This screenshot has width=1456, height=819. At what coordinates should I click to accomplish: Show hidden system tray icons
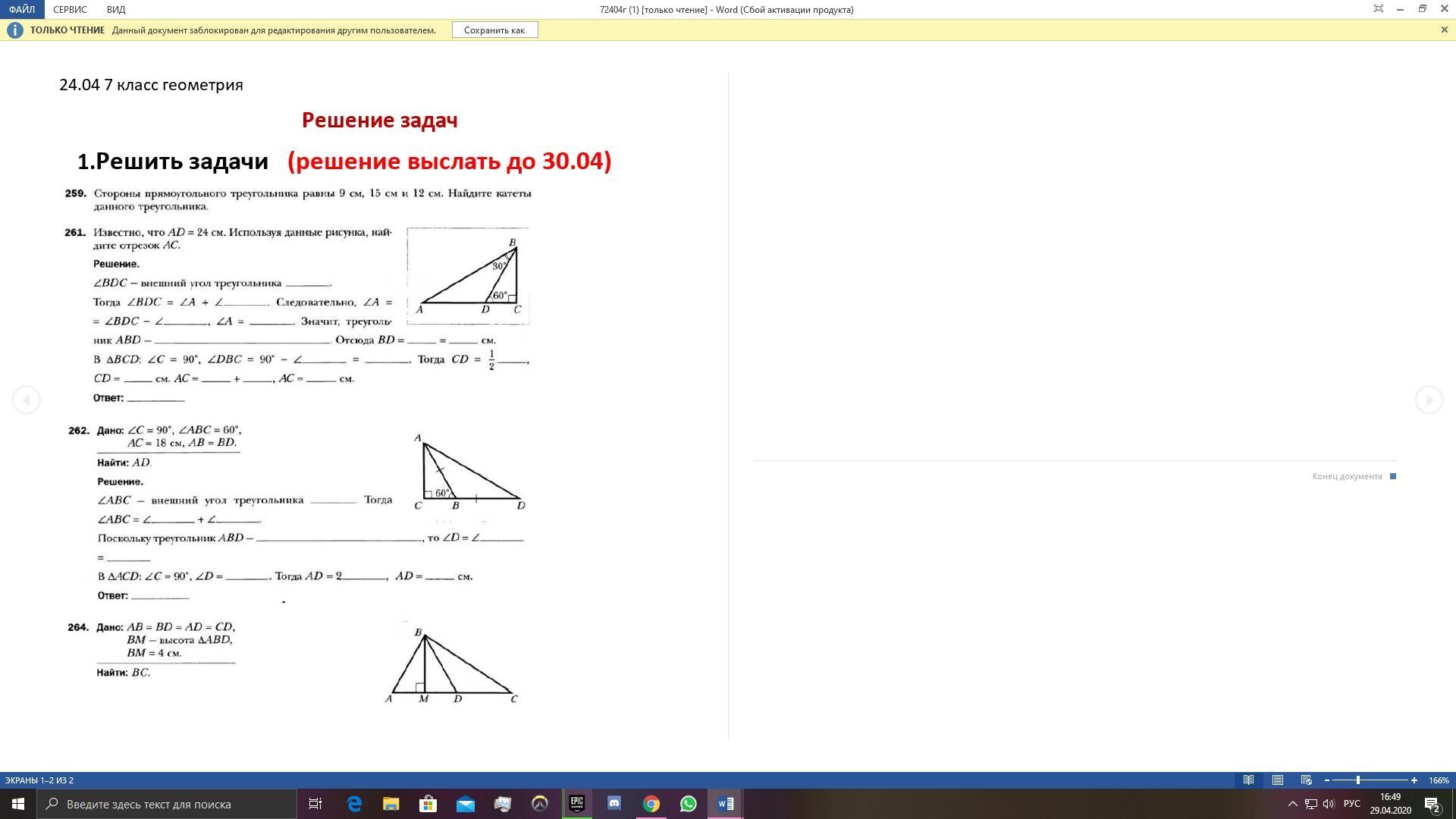(x=1293, y=804)
